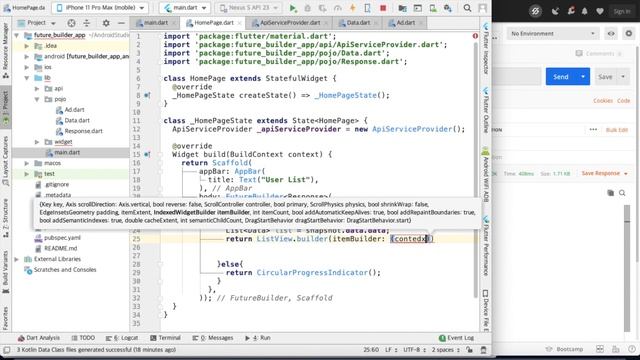The image size is (640, 360).
Task: Click Postman search response magnifier
Action: [622, 193]
